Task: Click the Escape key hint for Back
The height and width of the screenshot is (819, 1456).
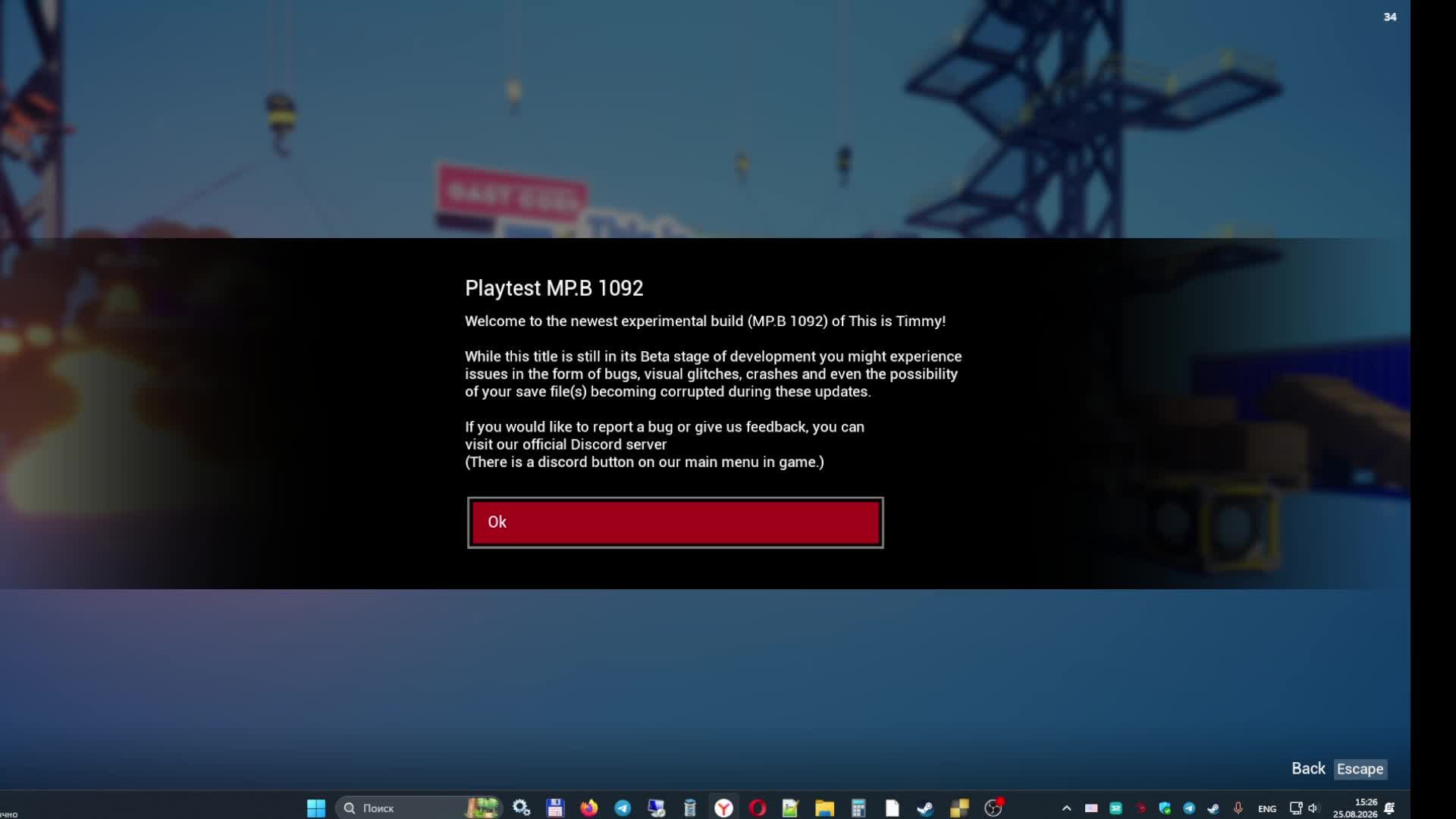Action: click(x=1360, y=769)
